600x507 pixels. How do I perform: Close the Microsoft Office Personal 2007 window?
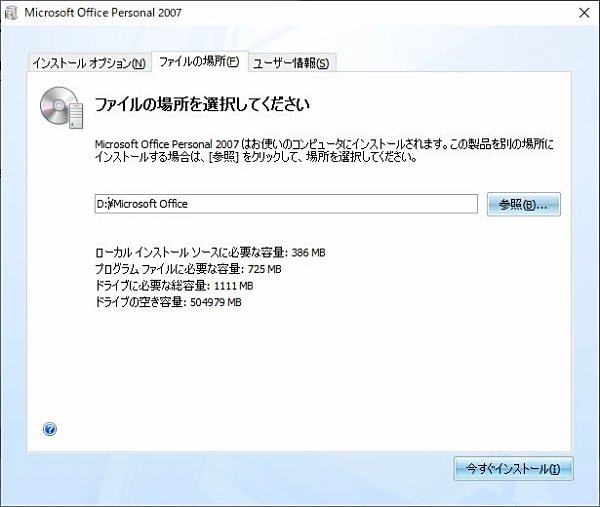(584, 13)
